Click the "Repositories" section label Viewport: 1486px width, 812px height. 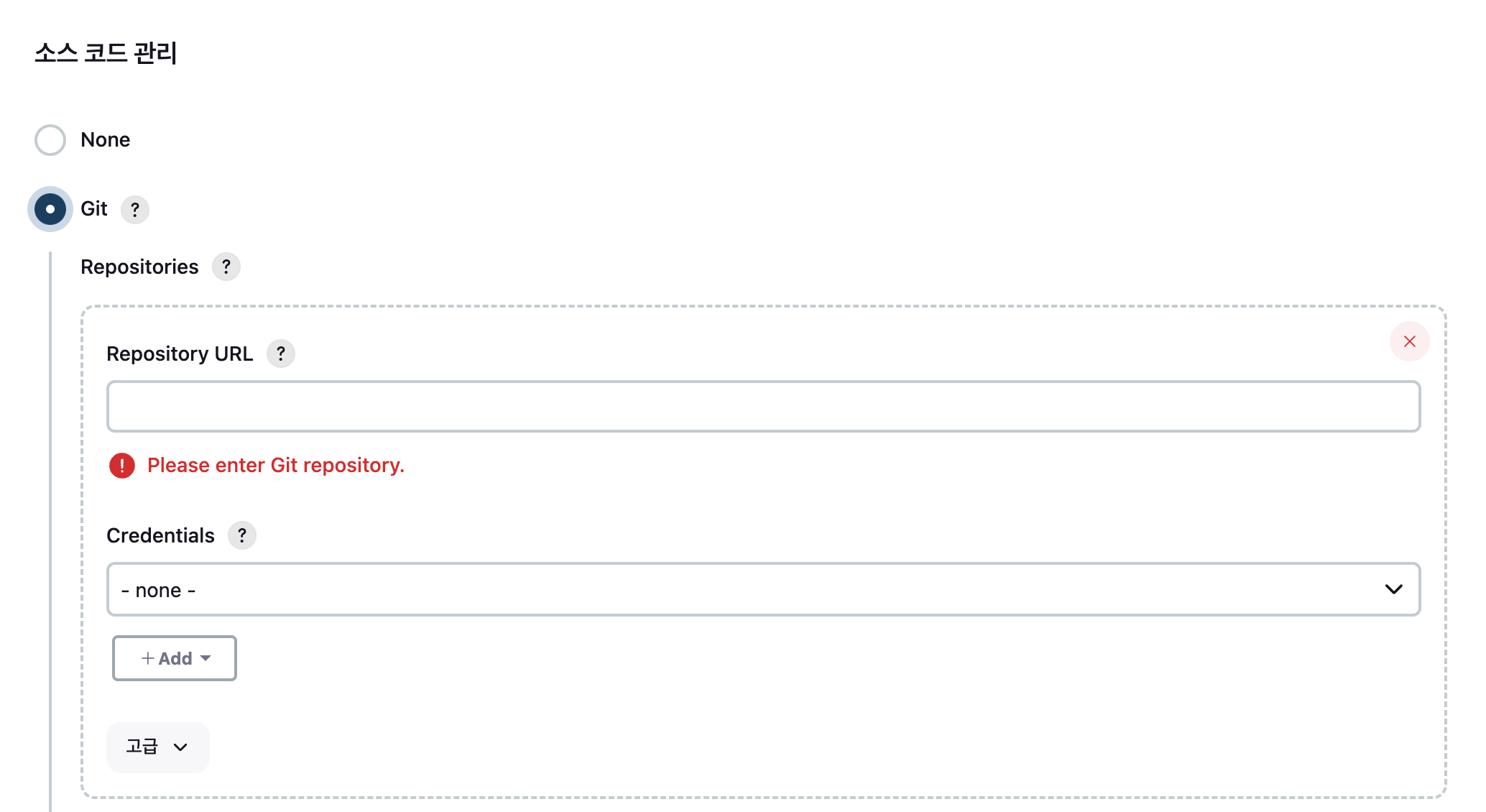(x=139, y=267)
